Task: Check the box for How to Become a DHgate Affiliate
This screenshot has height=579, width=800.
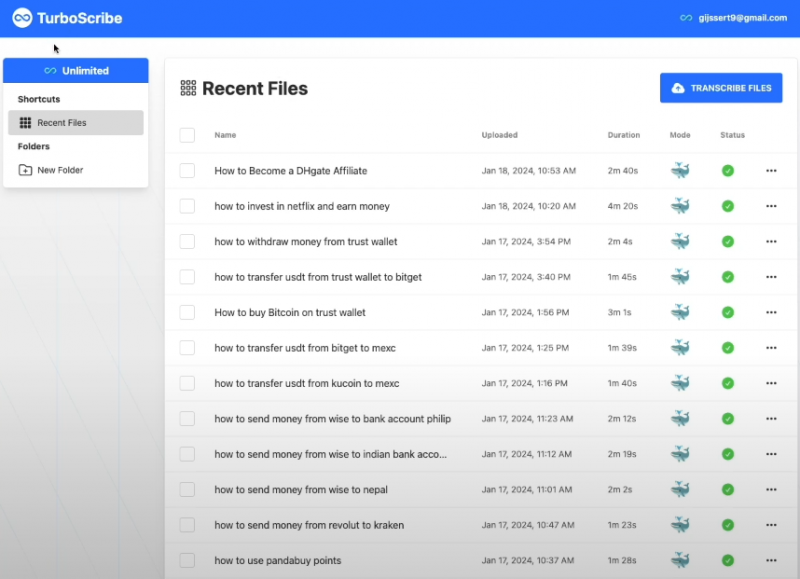Action: (x=187, y=171)
